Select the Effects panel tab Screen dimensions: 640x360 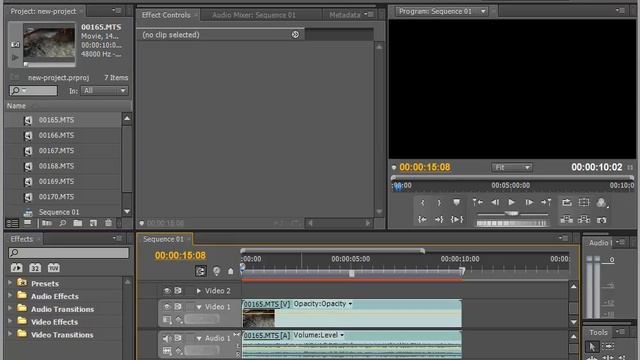22,239
